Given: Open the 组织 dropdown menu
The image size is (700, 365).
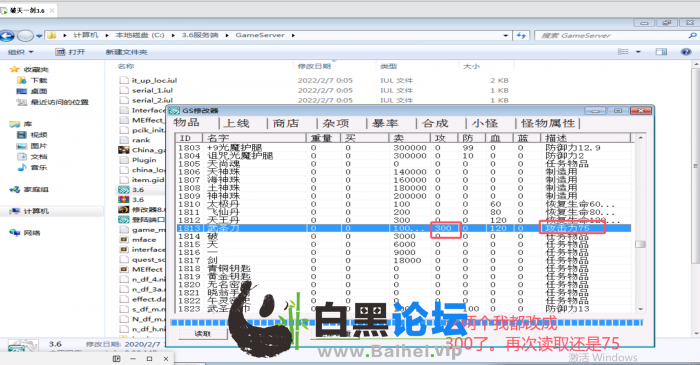Looking at the screenshot, I should pyautogui.click(x=21, y=52).
